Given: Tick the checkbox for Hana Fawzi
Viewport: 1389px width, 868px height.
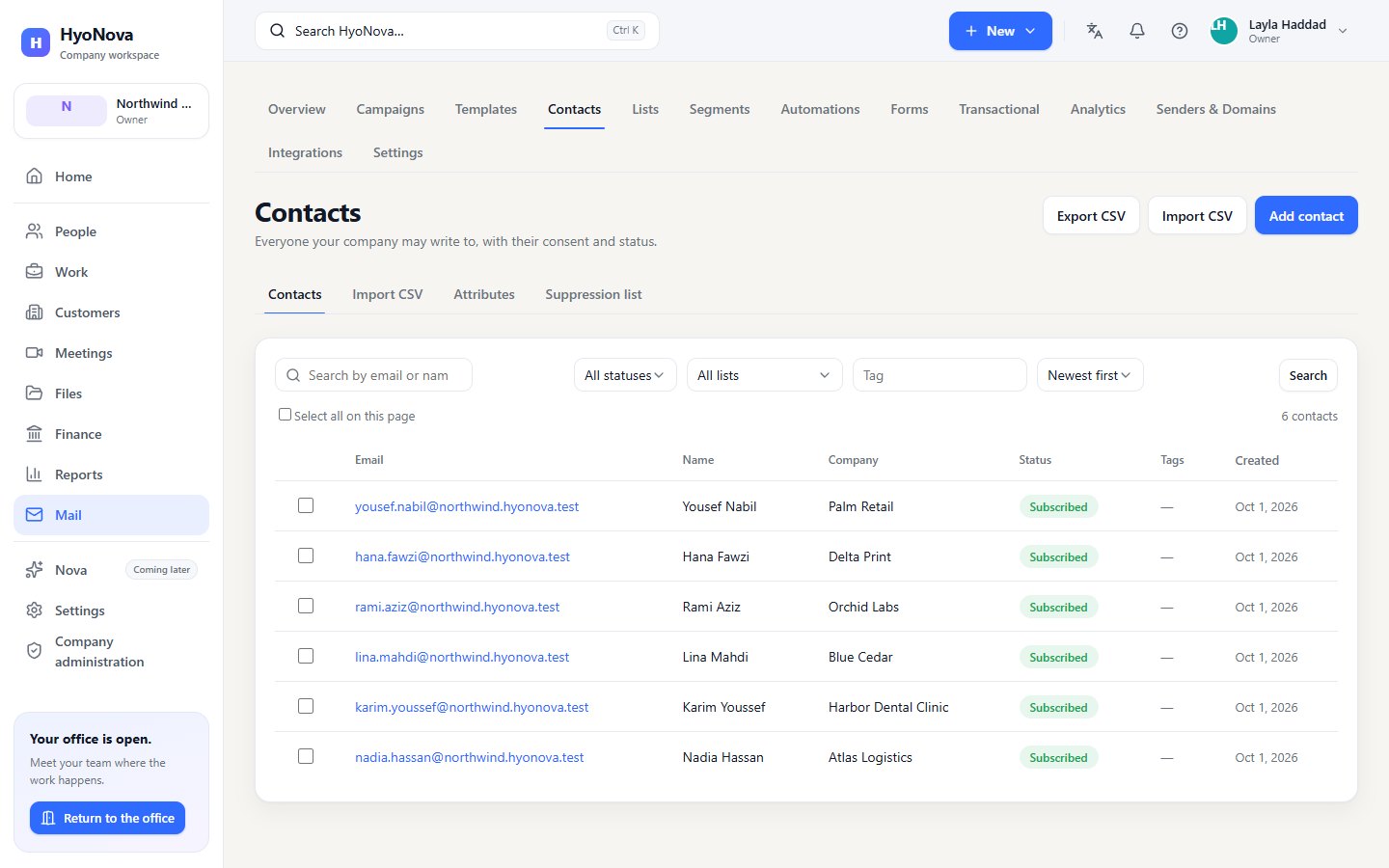Looking at the screenshot, I should tap(306, 556).
